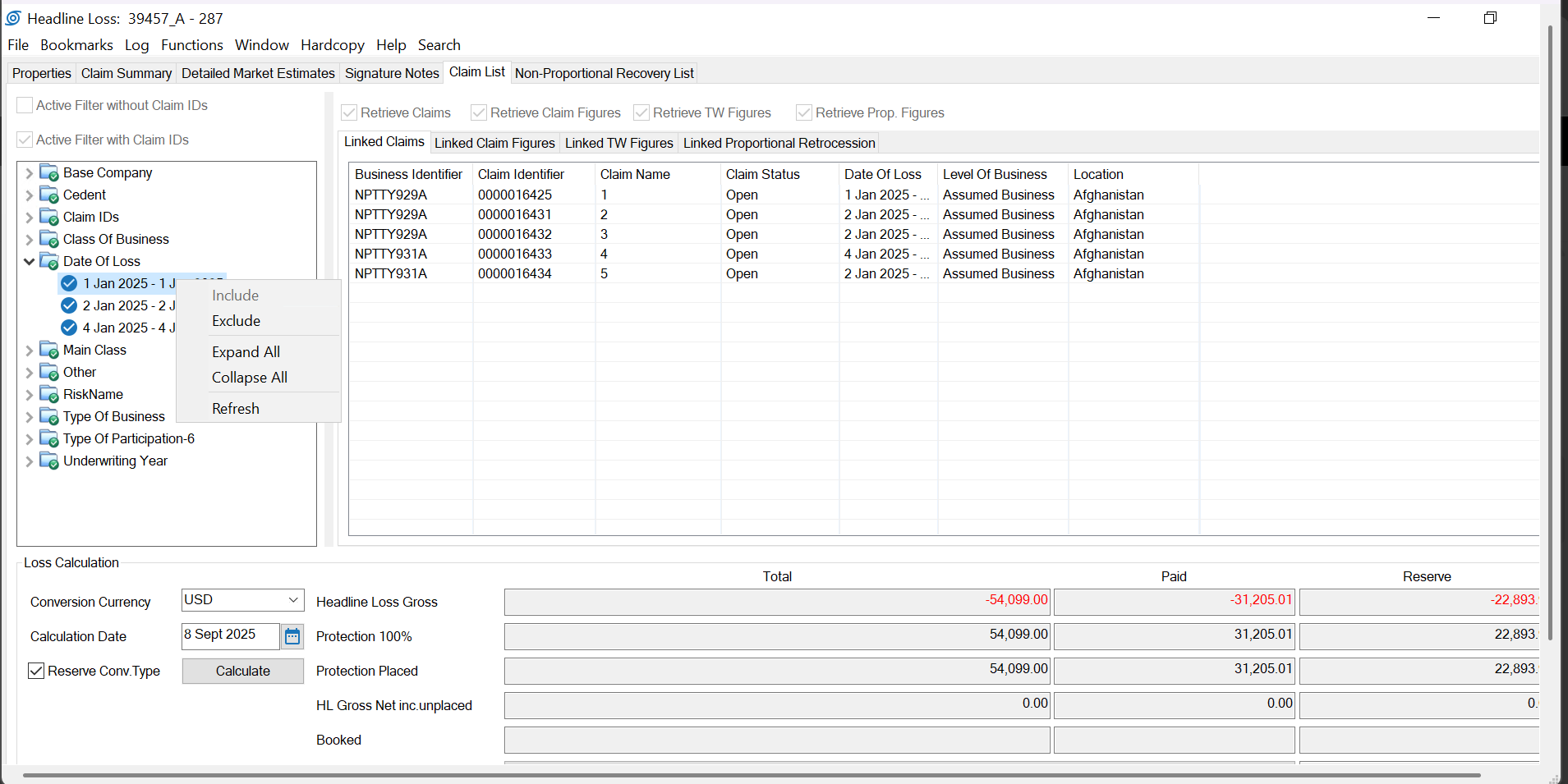Click the Base Company filter folder icon

tap(49, 173)
